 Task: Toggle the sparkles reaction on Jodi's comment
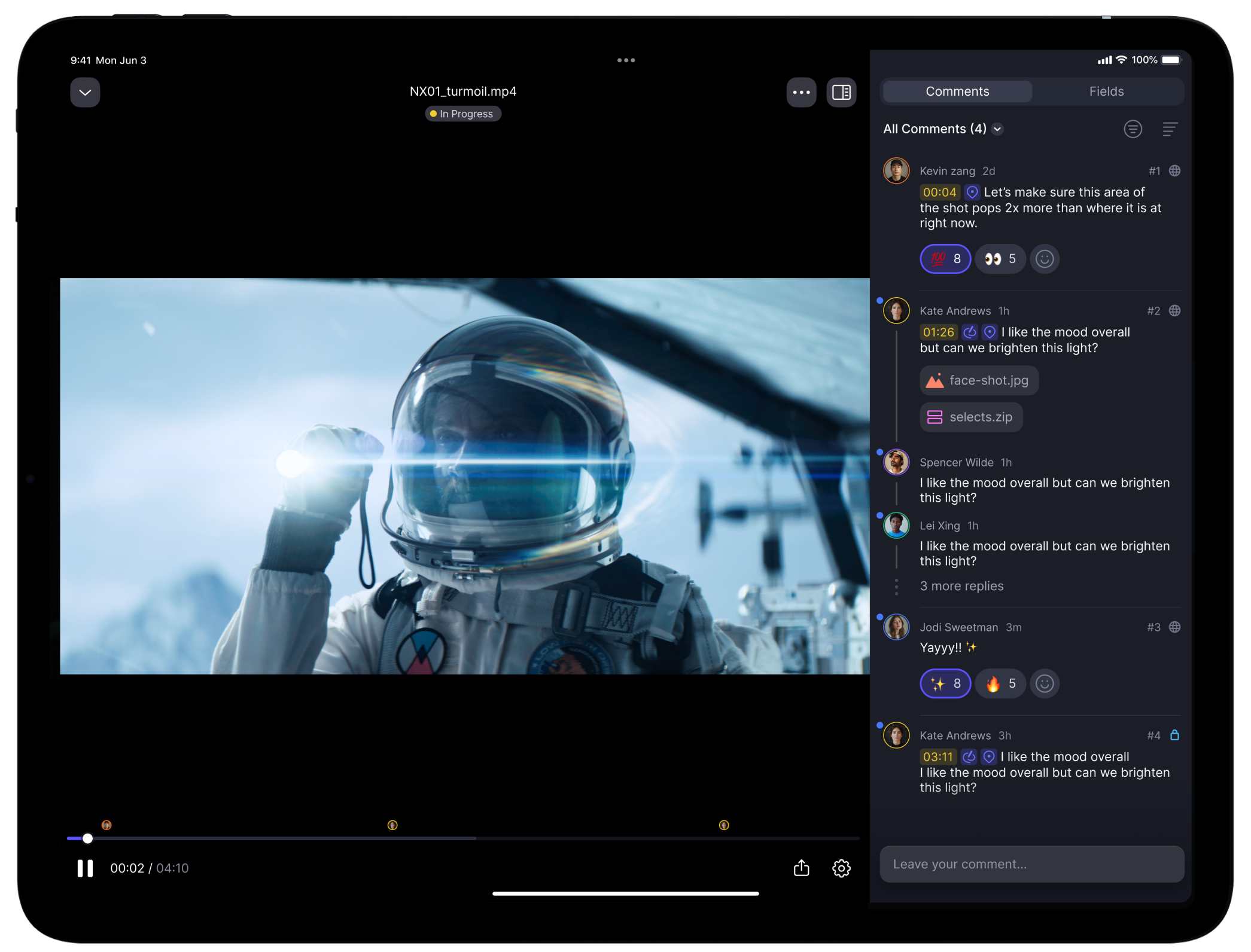(x=945, y=684)
